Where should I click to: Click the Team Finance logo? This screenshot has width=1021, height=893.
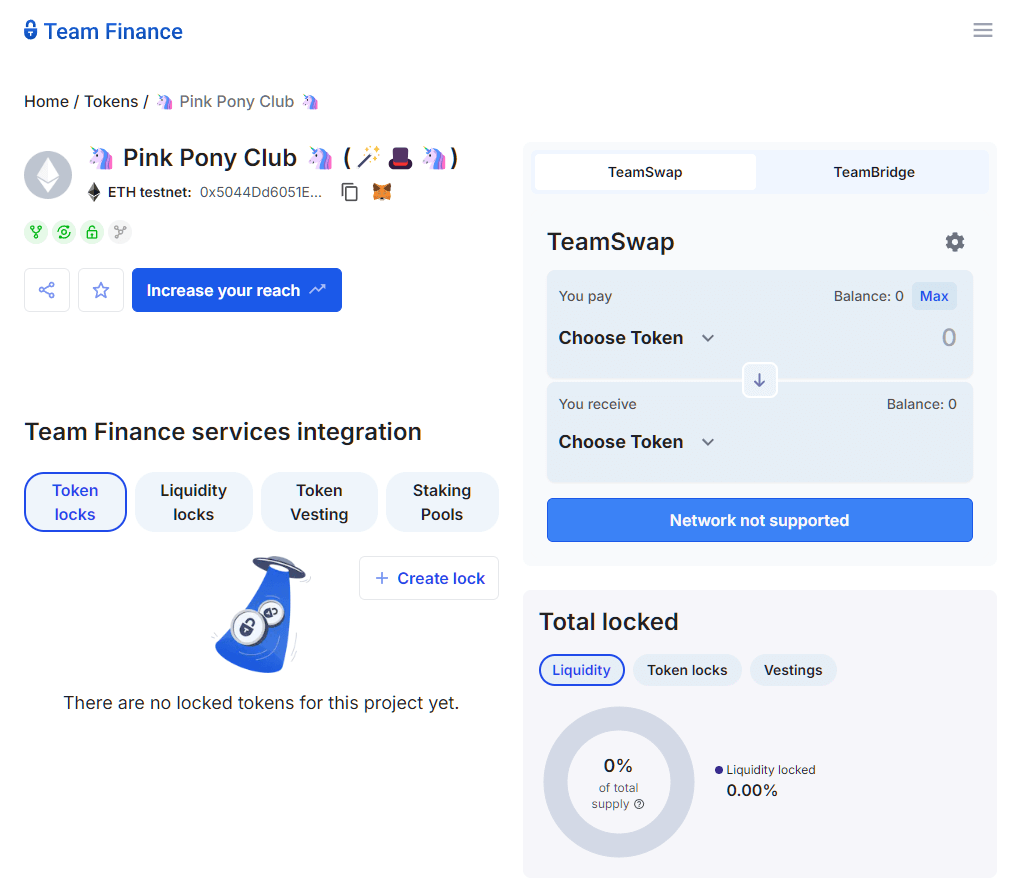[103, 31]
